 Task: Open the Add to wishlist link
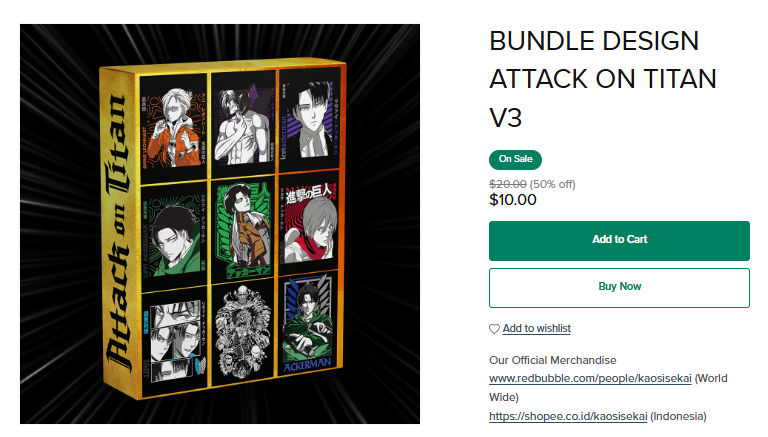[x=536, y=328]
